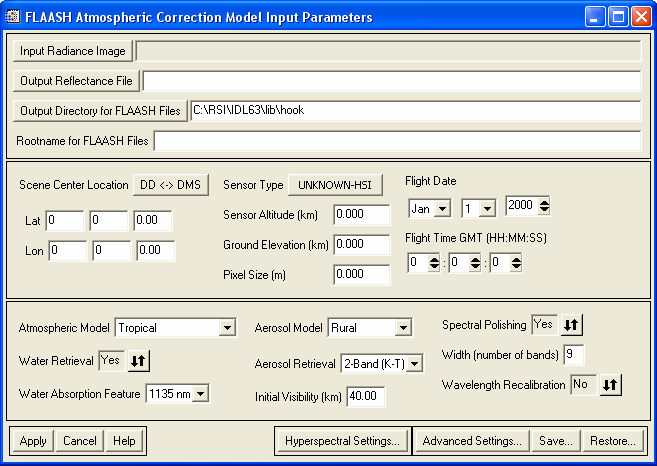This screenshot has width=657, height=466.
Task: Click the 'Flight Time GMT (HH:MM:SS)' label
Action: [476, 238]
